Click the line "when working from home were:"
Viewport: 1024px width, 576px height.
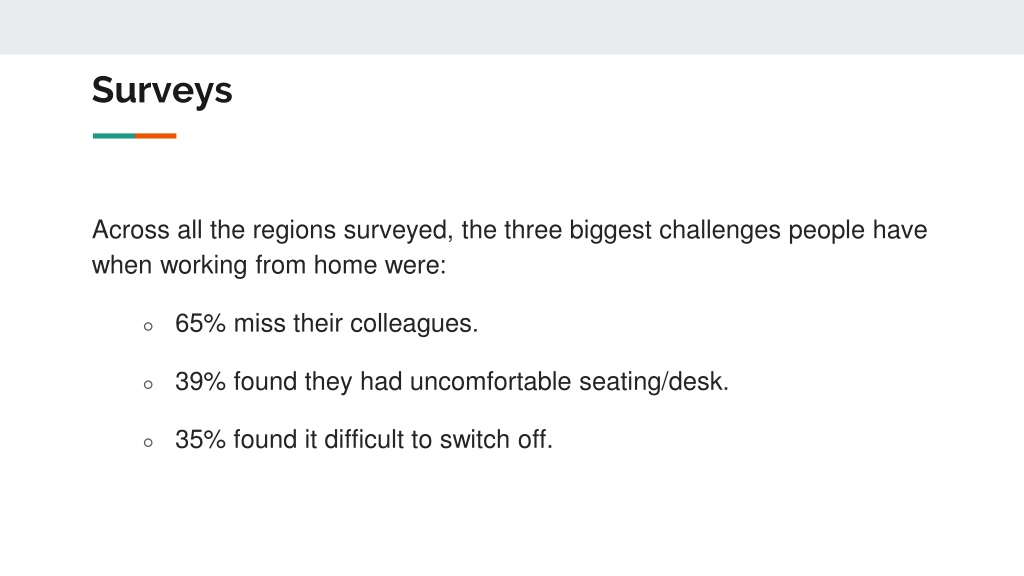point(269,266)
